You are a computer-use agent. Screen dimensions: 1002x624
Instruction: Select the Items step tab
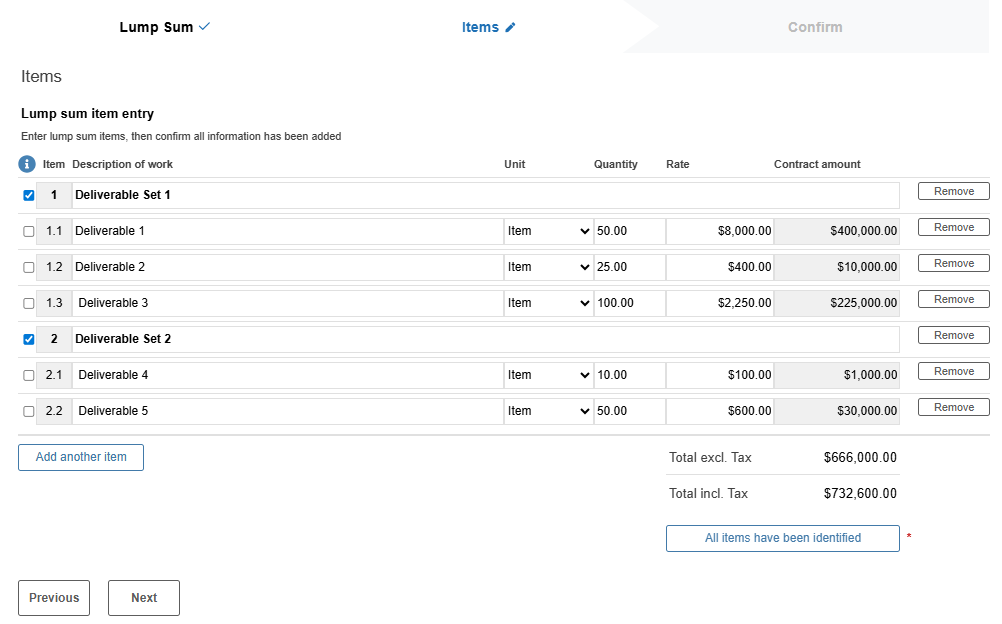point(488,27)
